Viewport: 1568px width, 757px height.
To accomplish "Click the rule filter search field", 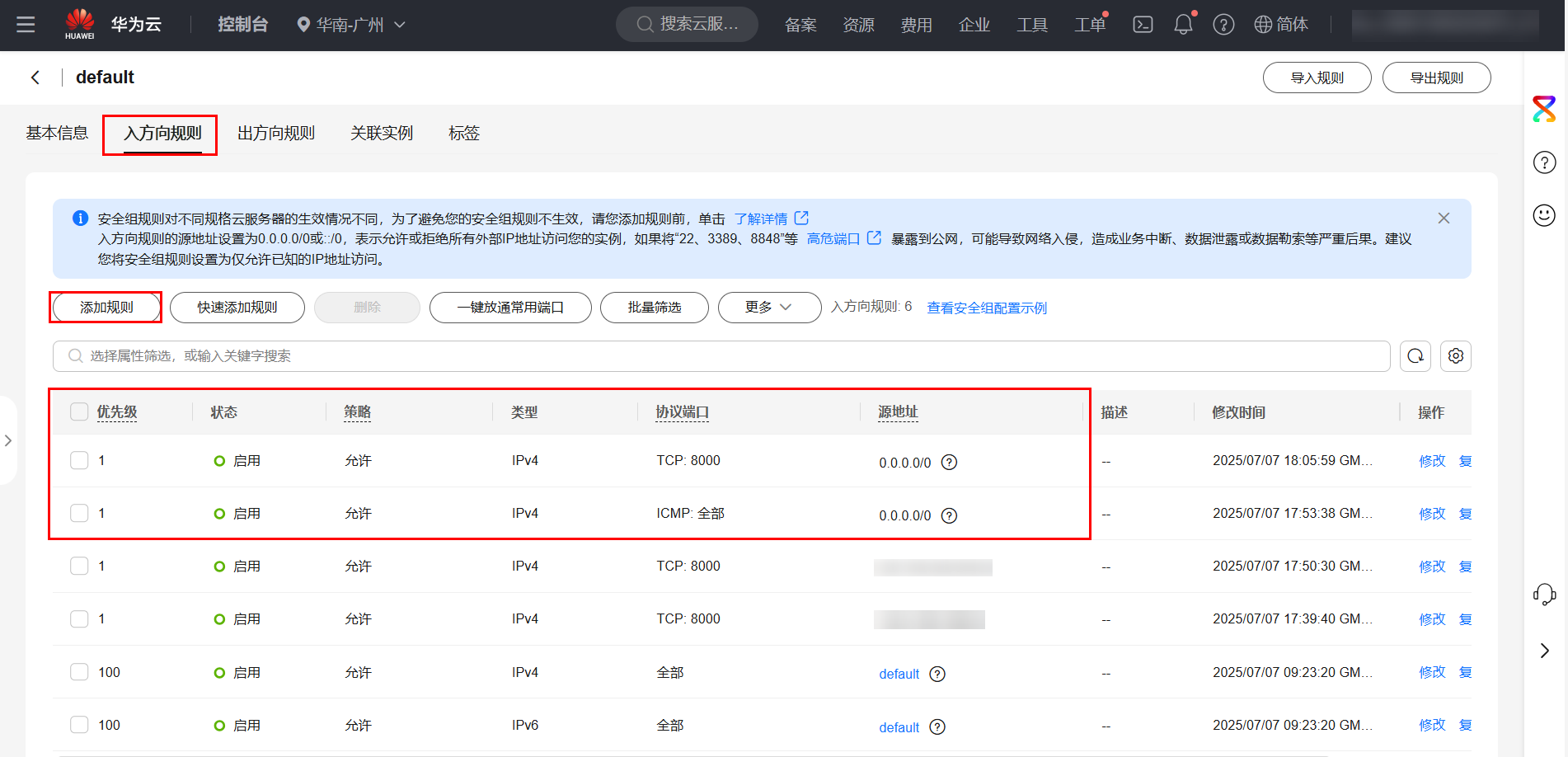I will click(x=721, y=356).
